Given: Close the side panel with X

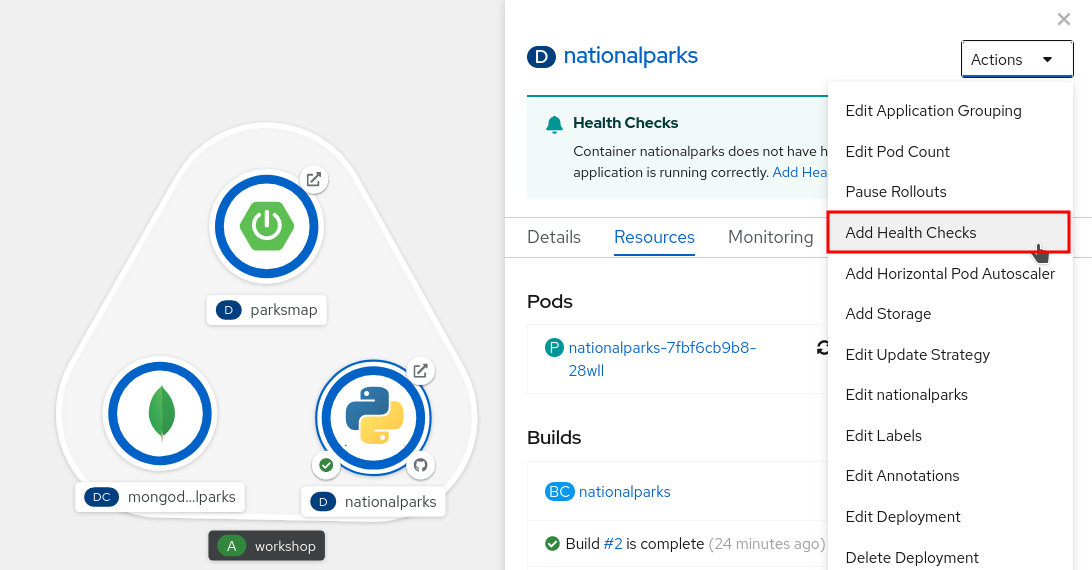Looking at the screenshot, I should (x=1064, y=19).
